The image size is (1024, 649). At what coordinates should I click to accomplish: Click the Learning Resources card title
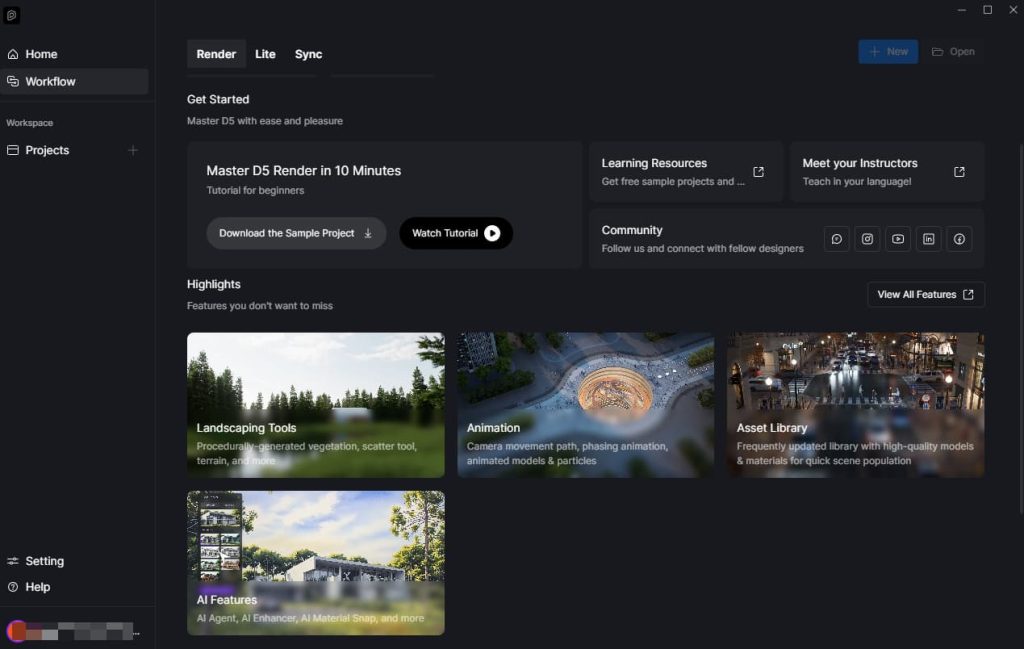coord(654,163)
